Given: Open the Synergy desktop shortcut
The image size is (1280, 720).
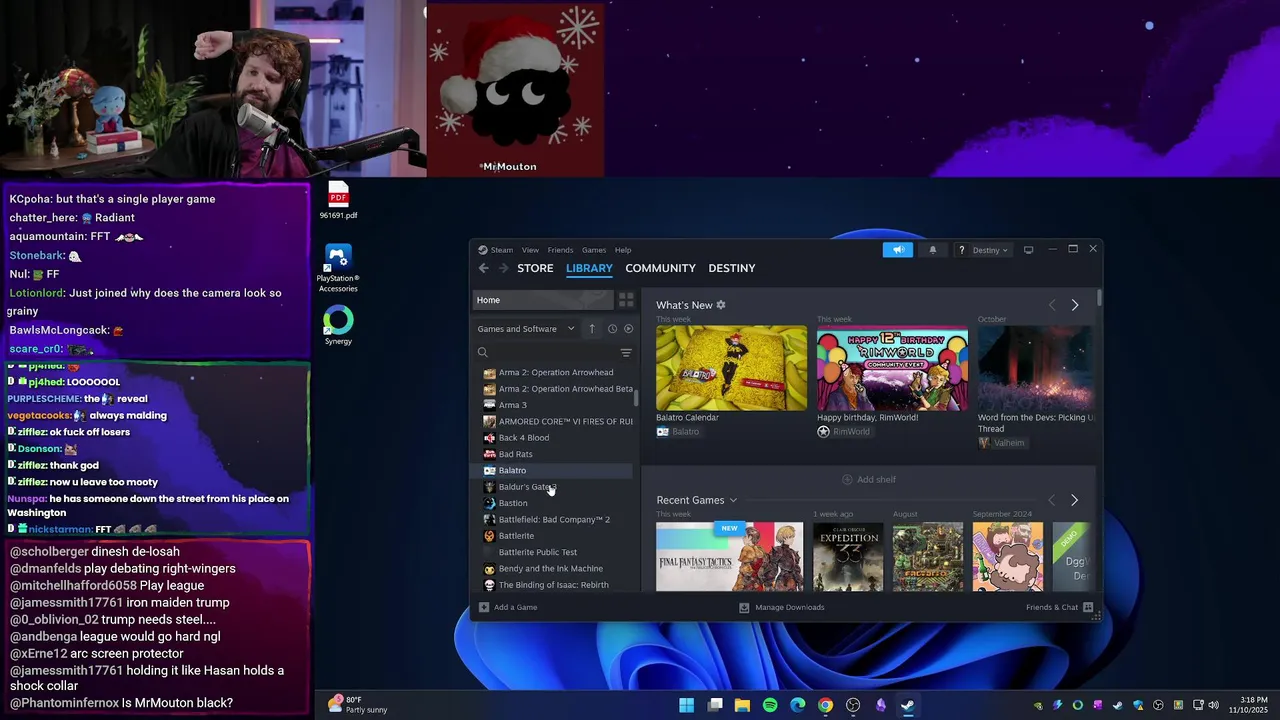Looking at the screenshot, I should click(x=338, y=326).
